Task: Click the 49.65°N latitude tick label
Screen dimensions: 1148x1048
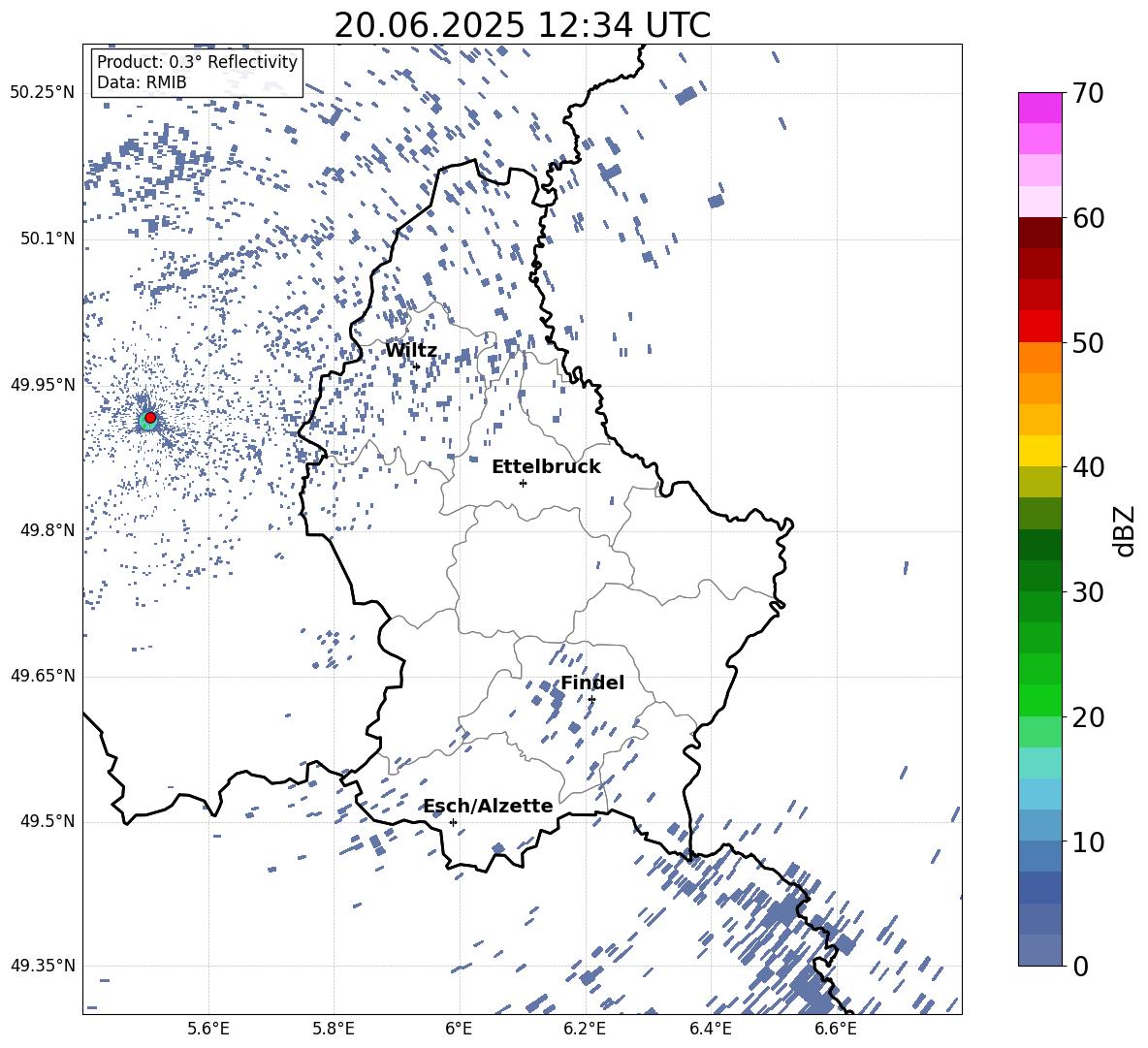Action: (x=43, y=676)
